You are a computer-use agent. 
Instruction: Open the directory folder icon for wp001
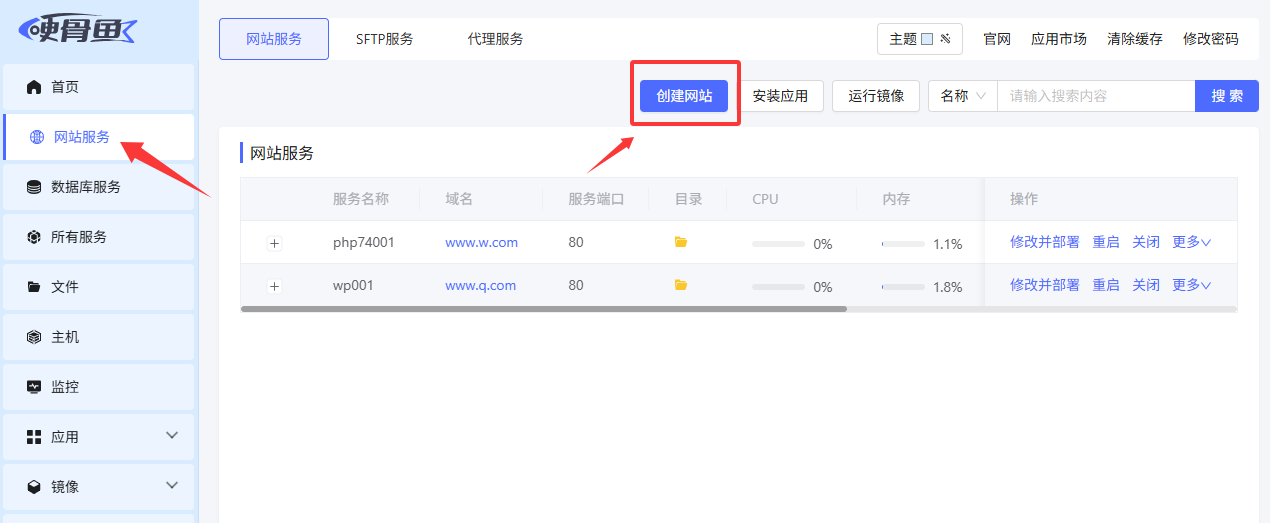click(681, 285)
